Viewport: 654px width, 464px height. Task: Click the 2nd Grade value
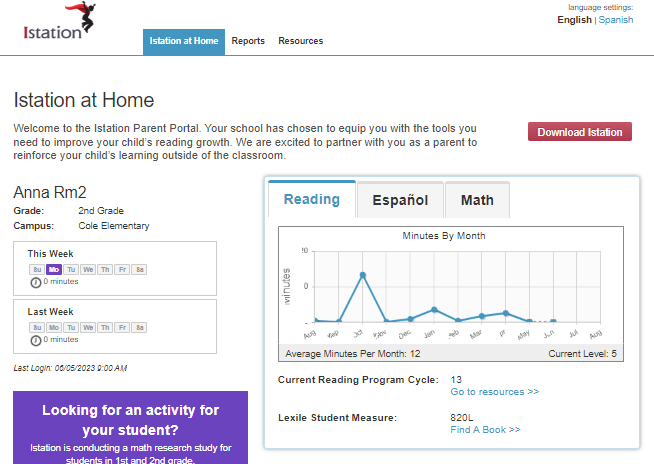tap(101, 211)
